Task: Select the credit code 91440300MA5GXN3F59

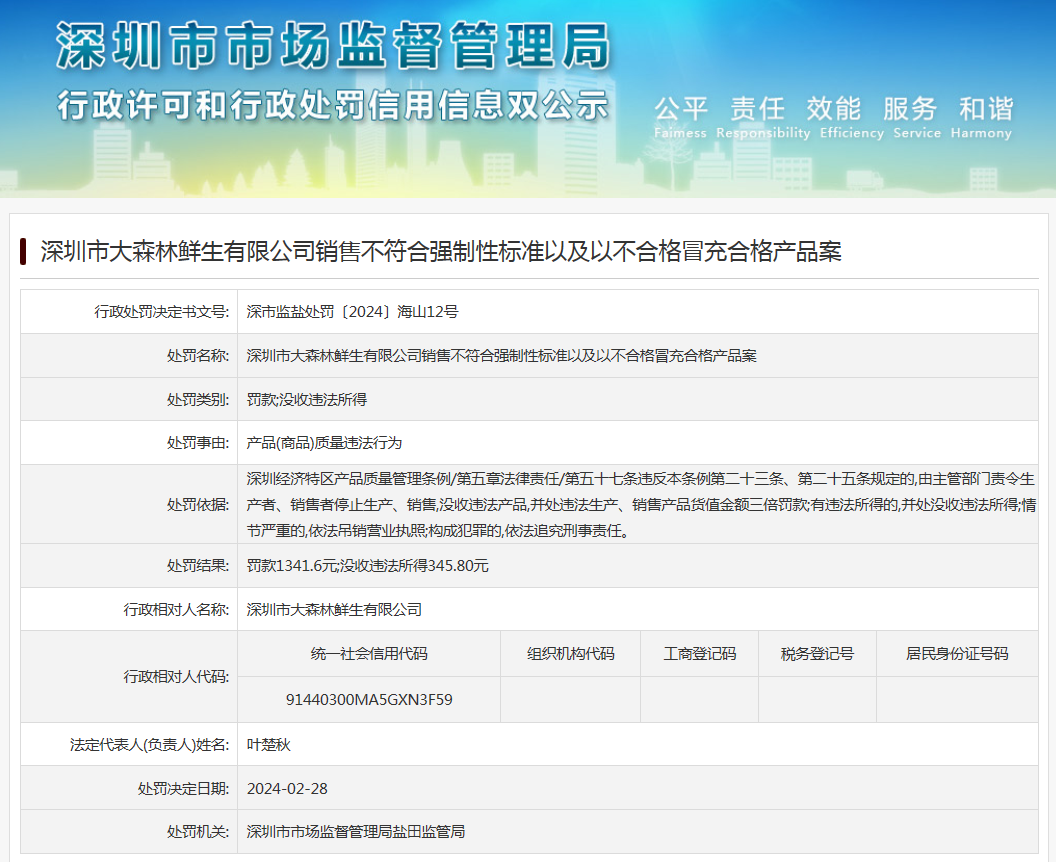Action: pyautogui.click(x=369, y=699)
